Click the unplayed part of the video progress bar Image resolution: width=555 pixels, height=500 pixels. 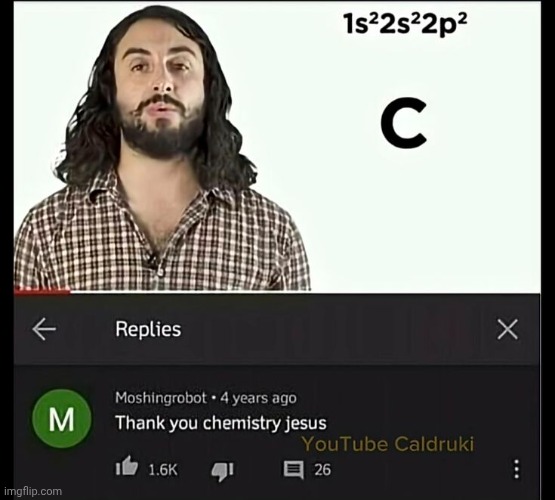305,292
